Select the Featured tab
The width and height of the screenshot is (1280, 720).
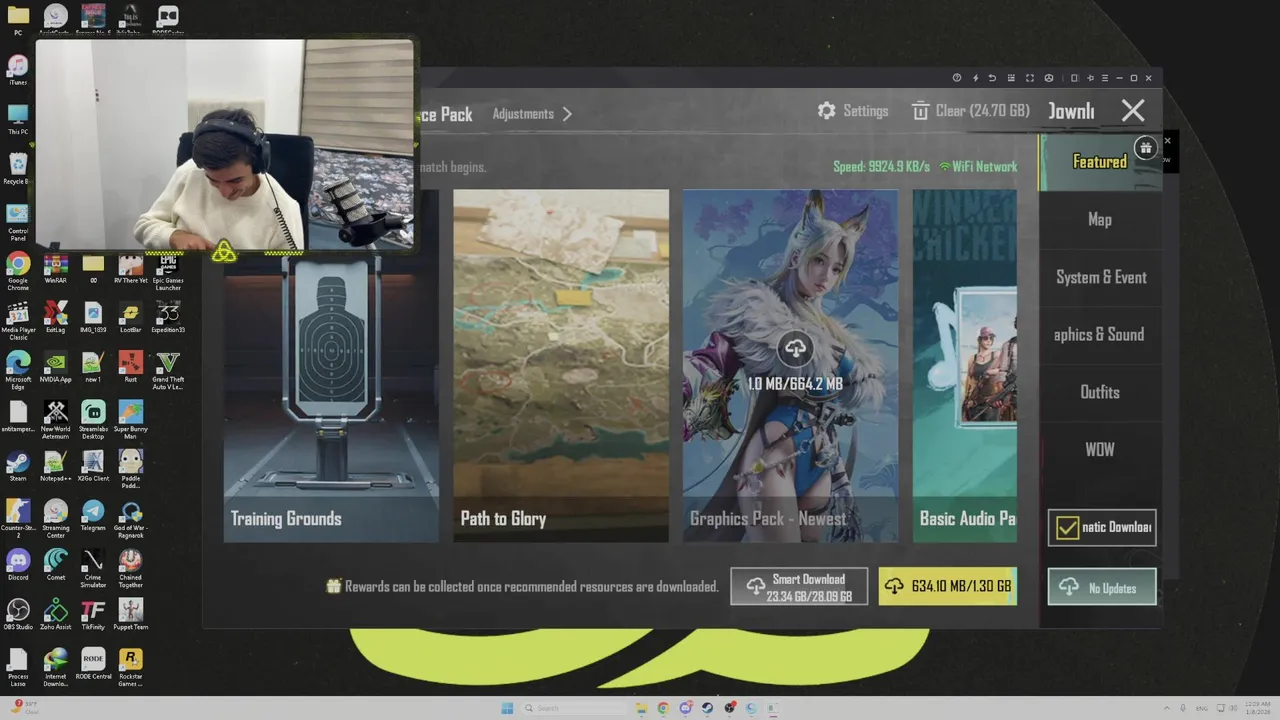1100,162
